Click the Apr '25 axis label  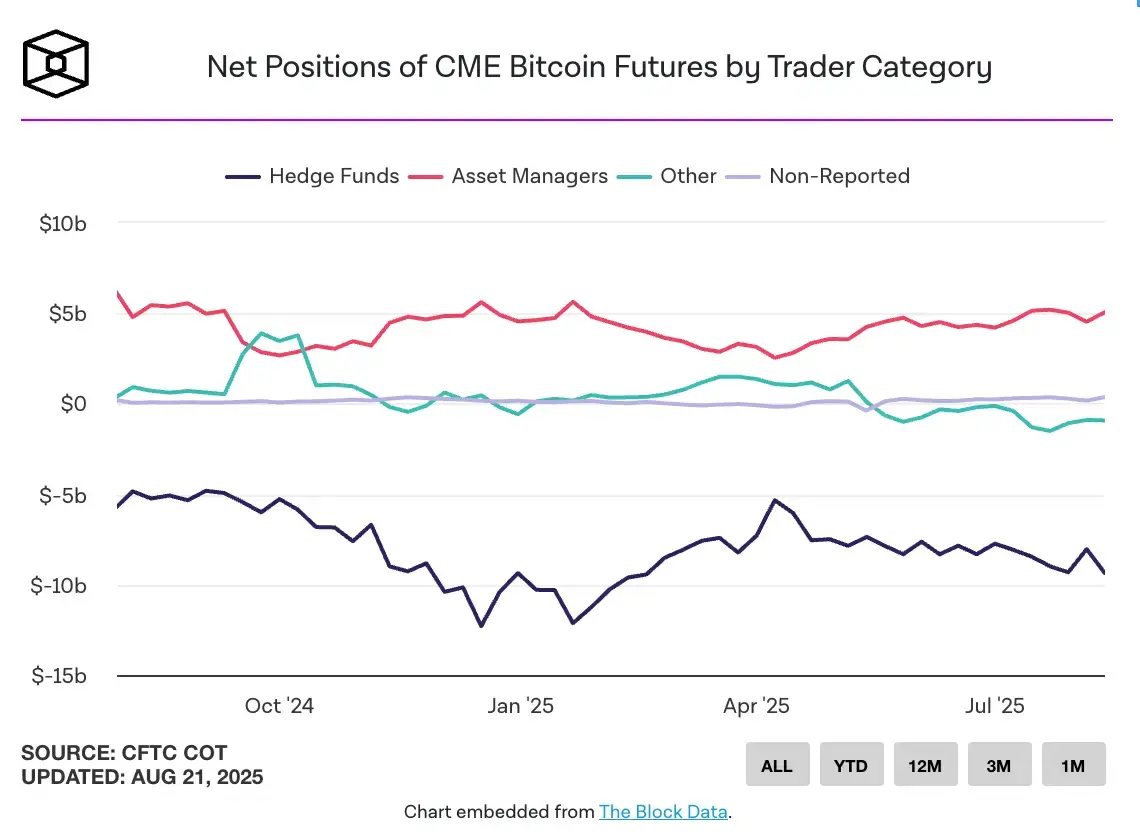point(756,706)
